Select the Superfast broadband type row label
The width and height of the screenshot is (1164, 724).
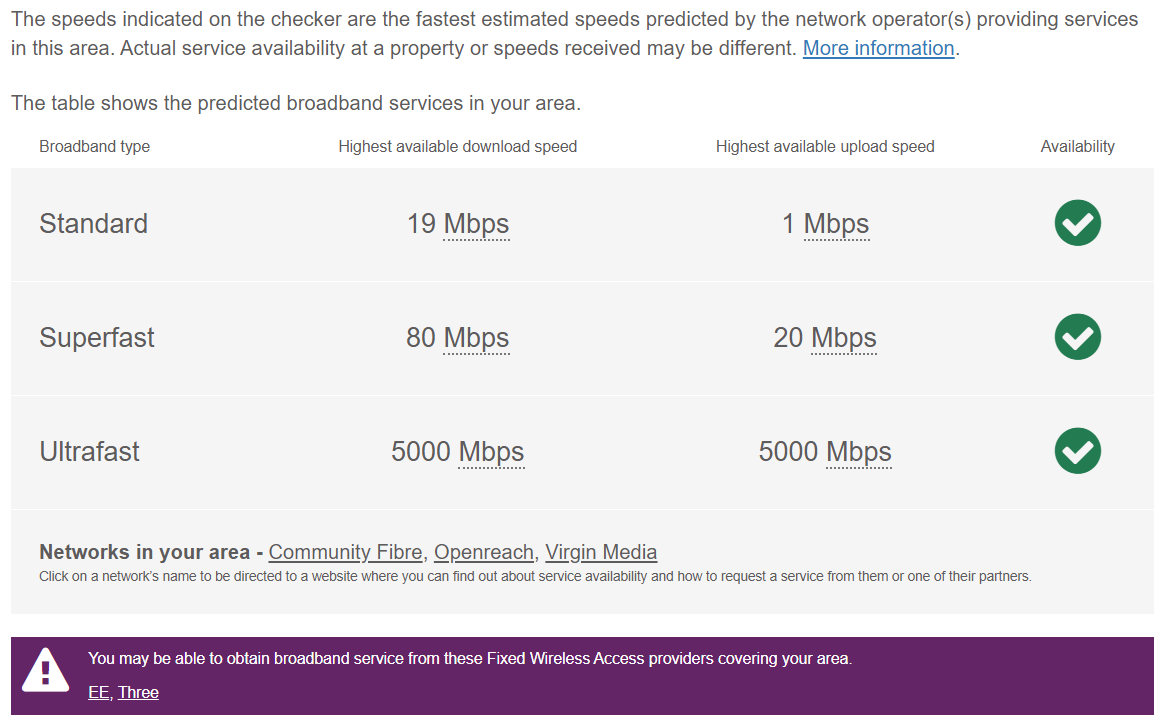tap(97, 338)
